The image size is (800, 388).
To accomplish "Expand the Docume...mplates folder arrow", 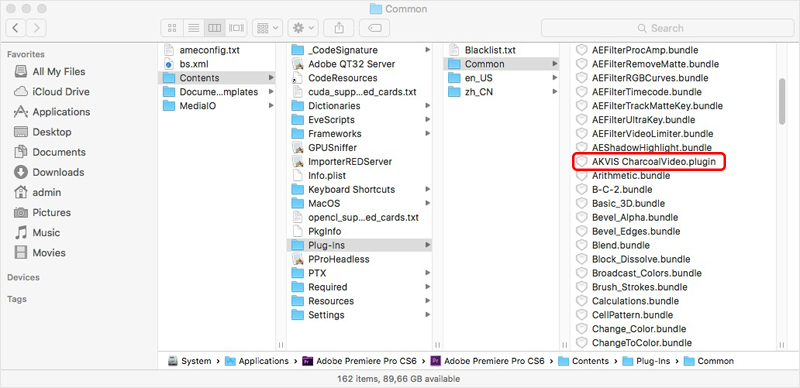I will (270, 92).
